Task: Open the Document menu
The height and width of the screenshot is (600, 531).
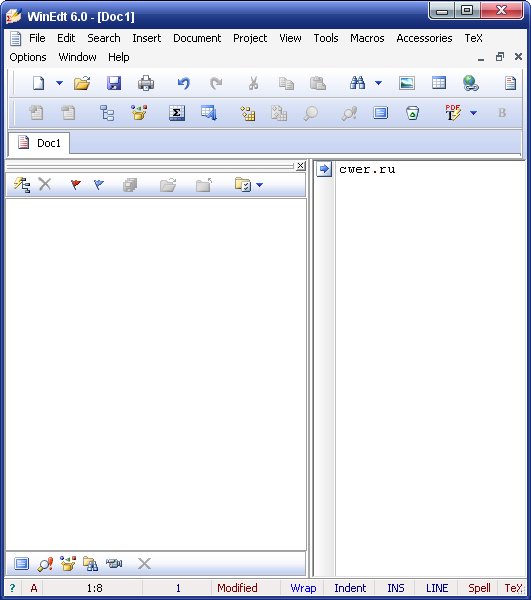Action: pyautogui.click(x=197, y=38)
